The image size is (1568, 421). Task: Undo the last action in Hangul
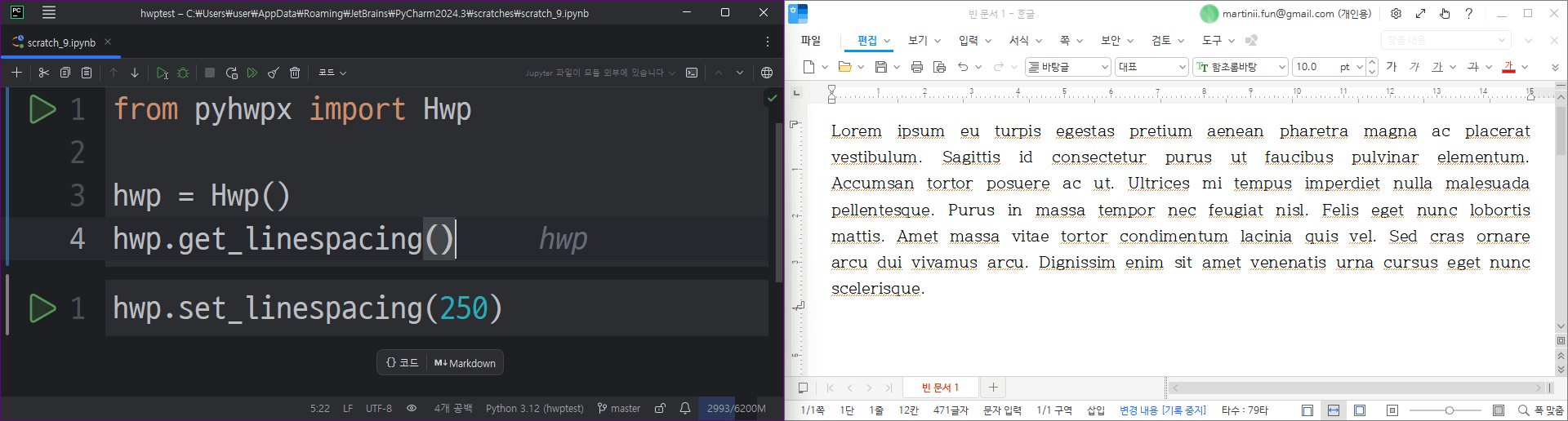(x=963, y=67)
